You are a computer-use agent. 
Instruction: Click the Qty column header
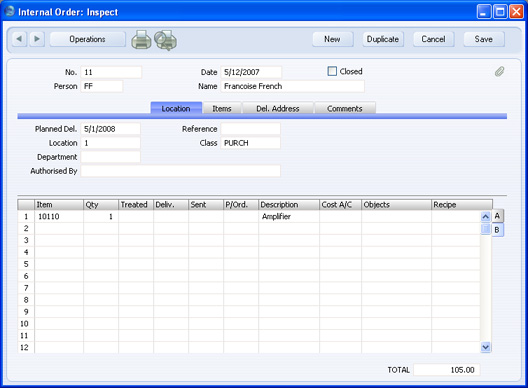point(101,205)
